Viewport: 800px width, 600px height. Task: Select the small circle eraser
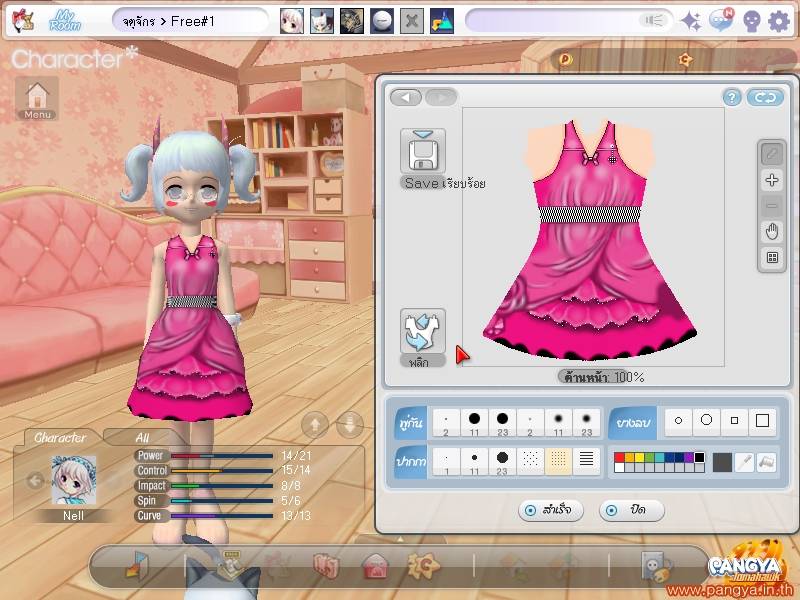pyautogui.click(x=678, y=421)
